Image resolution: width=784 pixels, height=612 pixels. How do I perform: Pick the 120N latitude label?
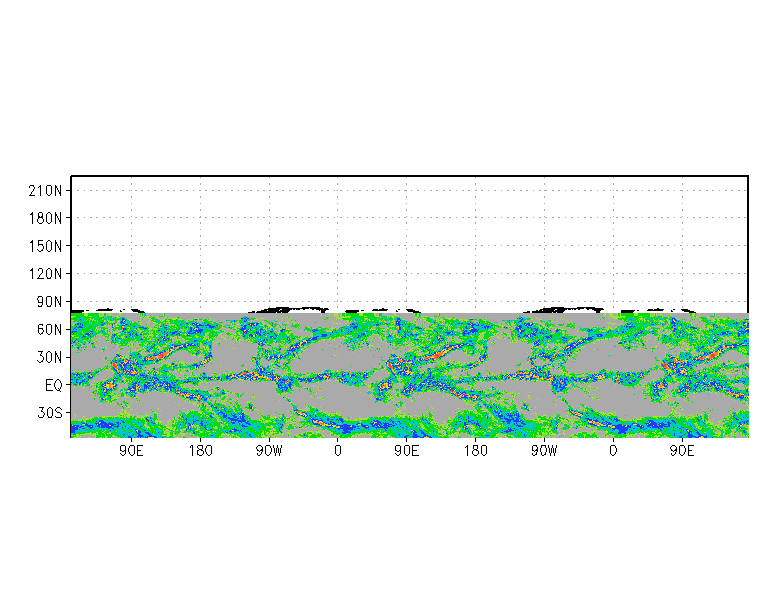(x=45, y=273)
